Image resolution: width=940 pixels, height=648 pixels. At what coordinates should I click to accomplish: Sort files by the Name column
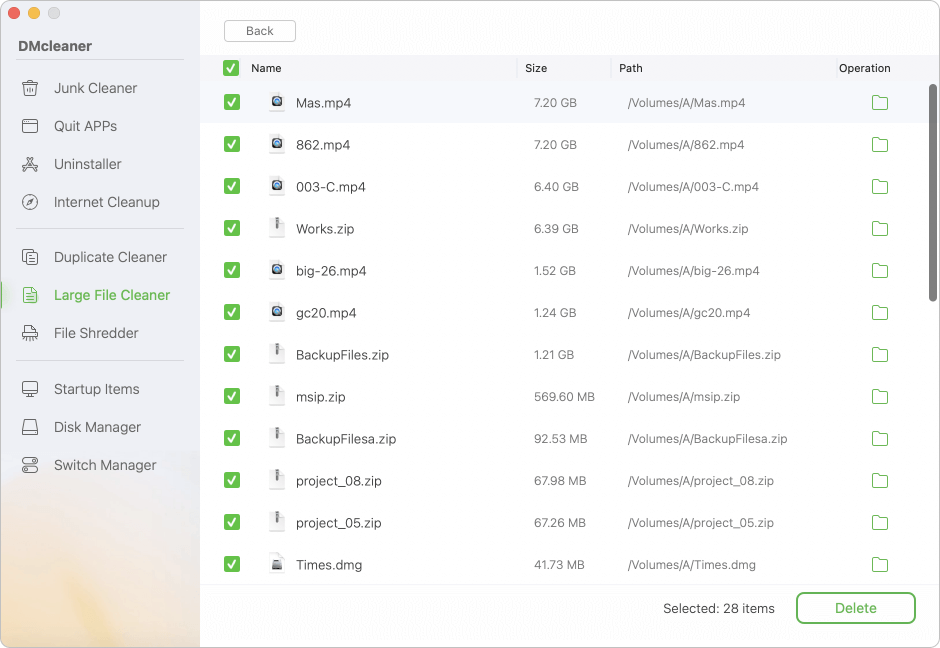(x=265, y=68)
